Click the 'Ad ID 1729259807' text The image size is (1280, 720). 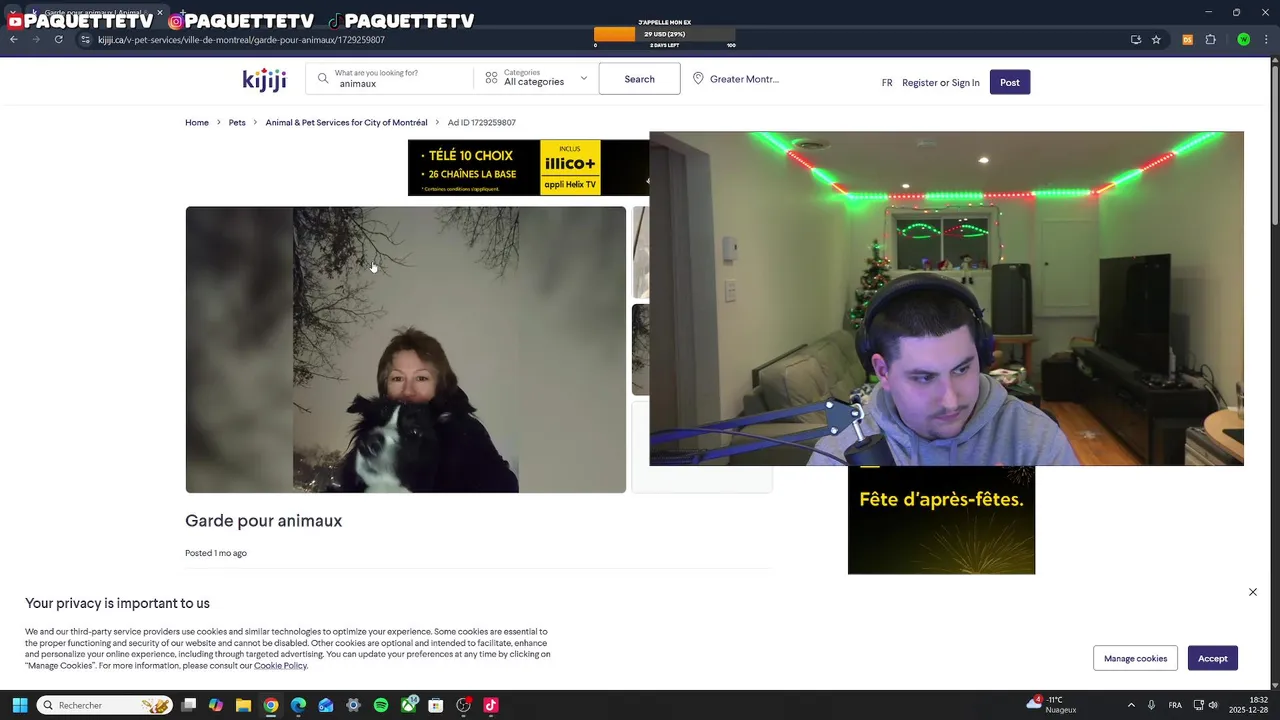tap(482, 122)
